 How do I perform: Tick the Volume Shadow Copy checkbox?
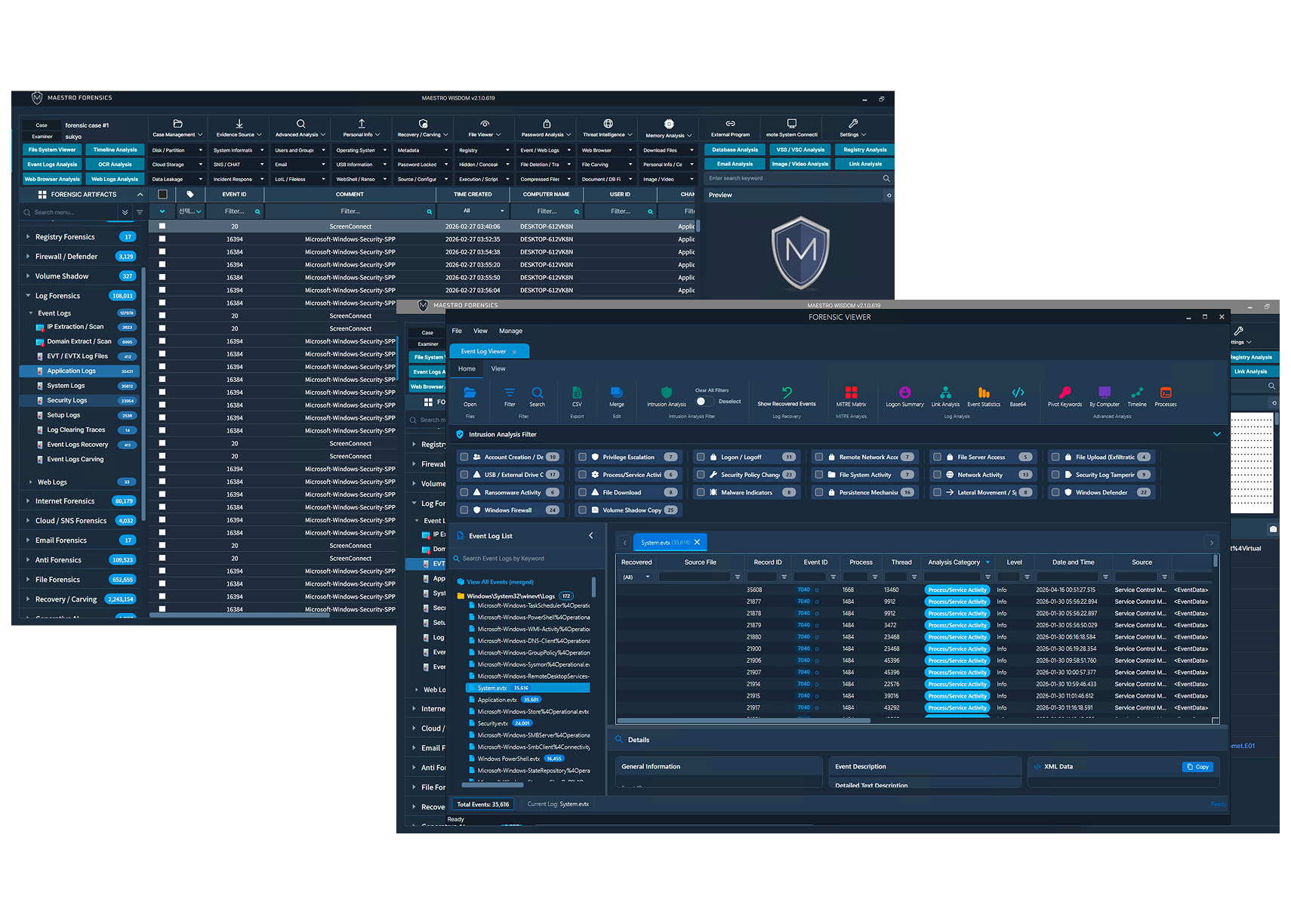pyautogui.click(x=582, y=510)
